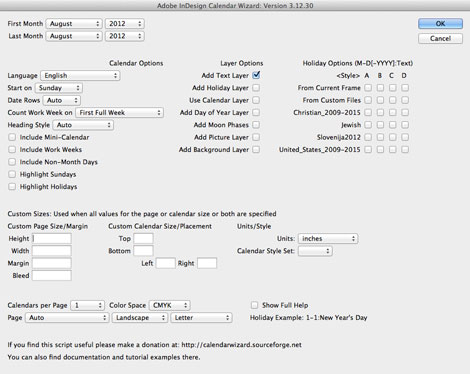Image resolution: width=470 pixels, height=374 pixels.
Task: Check United_States_2009-2015 style A checkbox
Action: pyautogui.click(x=368, y=150)
